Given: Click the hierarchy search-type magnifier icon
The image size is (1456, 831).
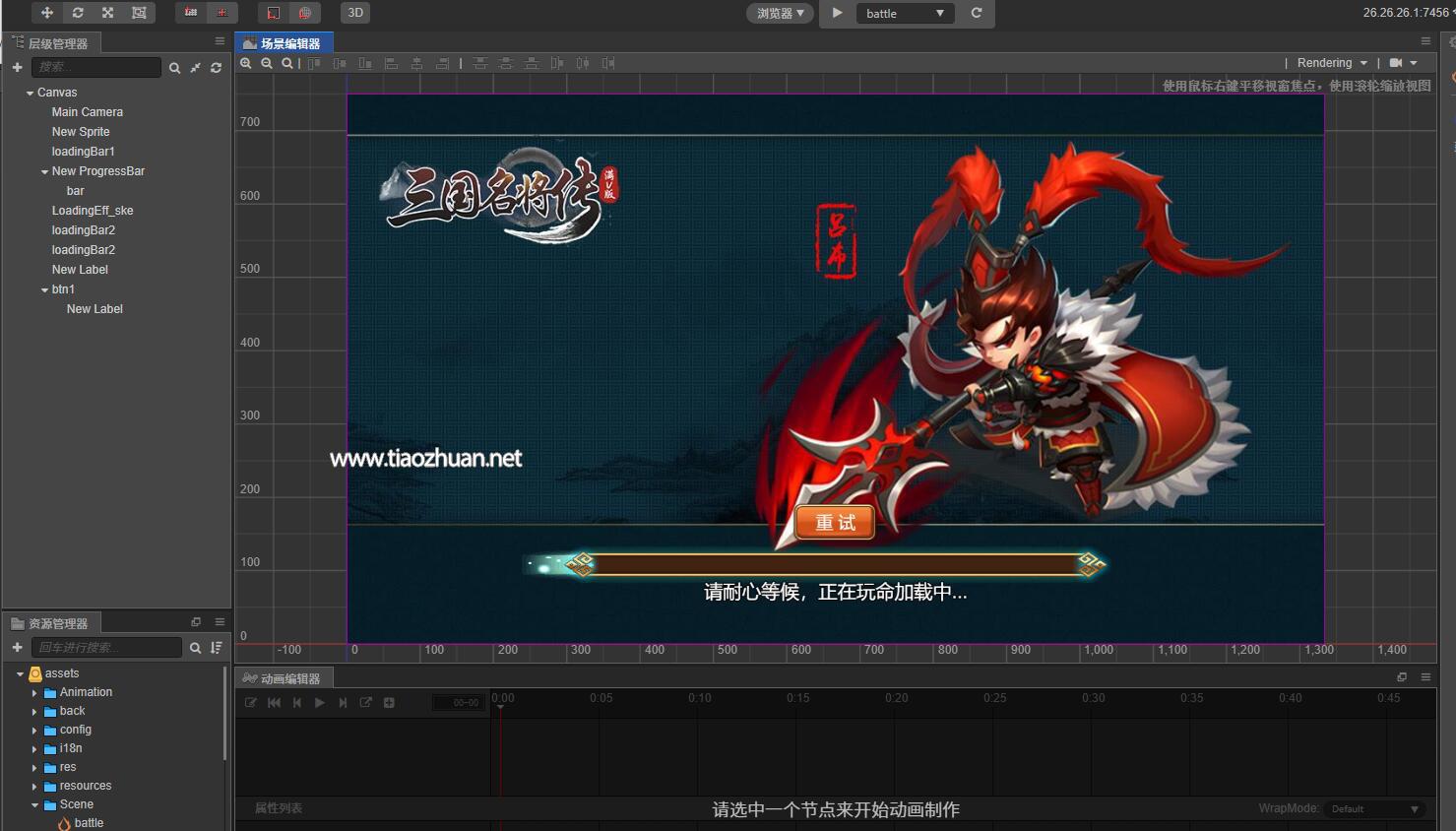Looking at the screenshot, I should click(x=174, y=68).
